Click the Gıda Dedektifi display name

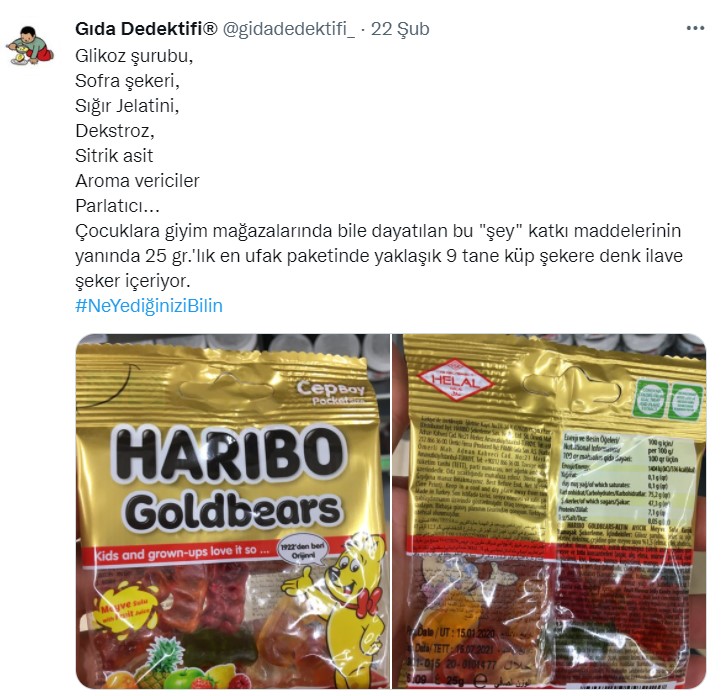coord(146,29)
